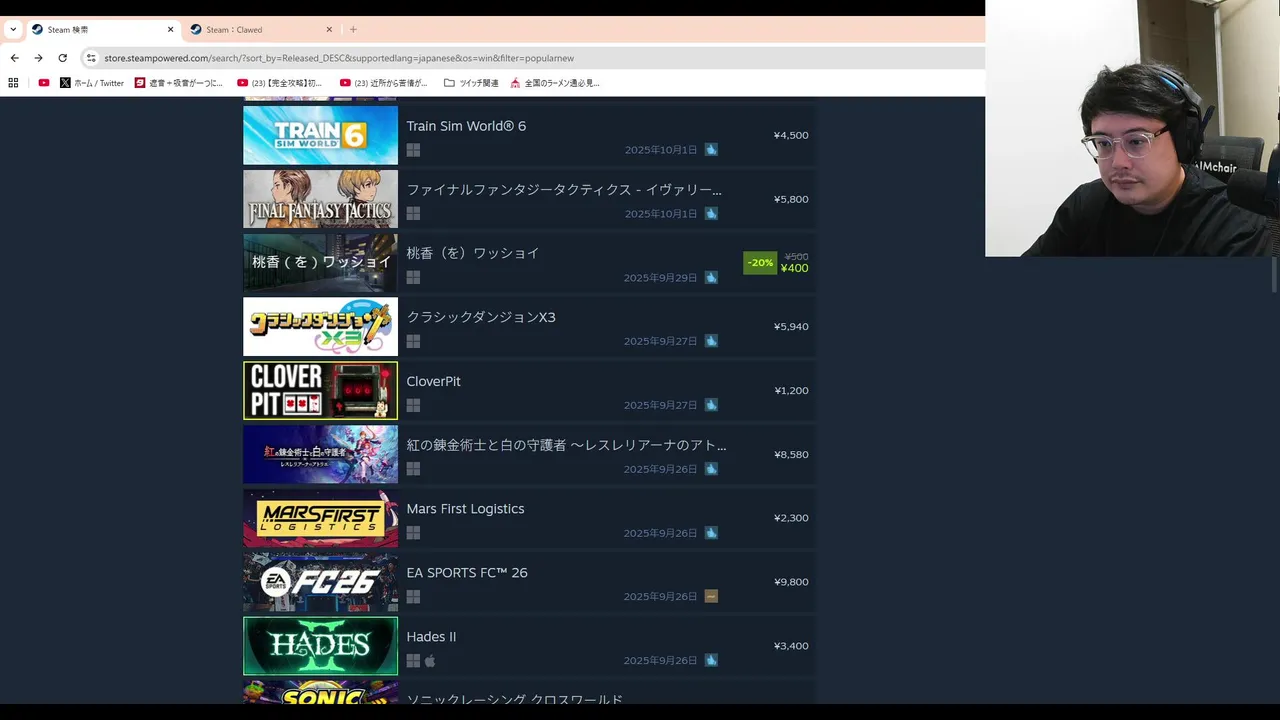Viewport: 1280px width, 720px height.
Task: Click the page vertical scrollbar thumb
Action: (1274, 273)
